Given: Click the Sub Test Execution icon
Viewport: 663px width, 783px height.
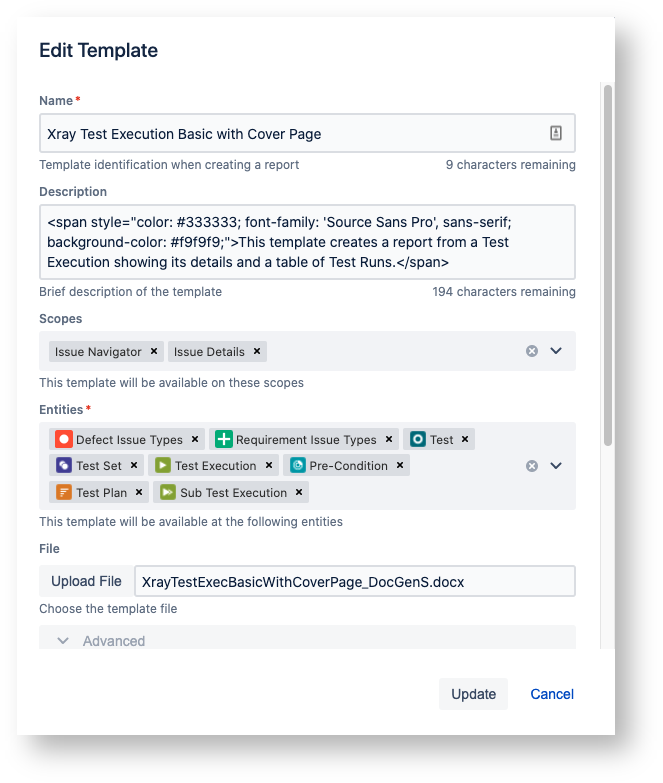Looking at the screenshot, I should tap(167, 492).
